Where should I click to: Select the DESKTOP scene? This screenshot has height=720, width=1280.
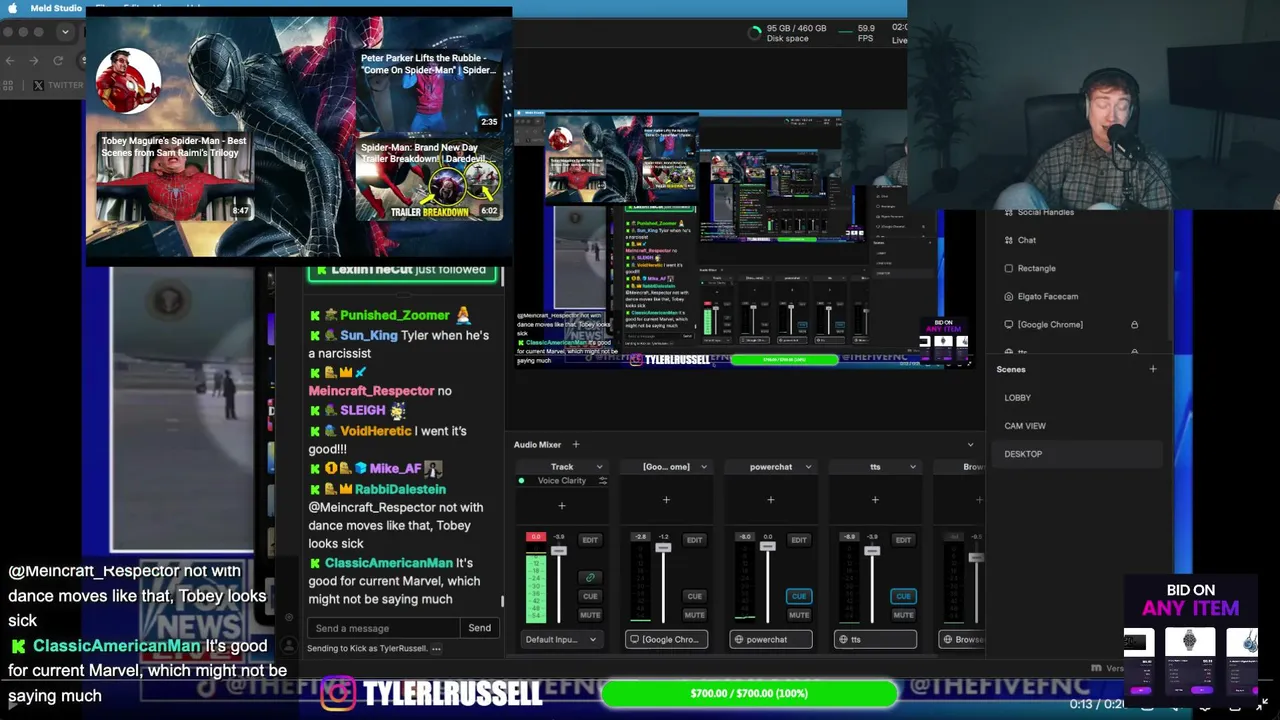tap(1076, 454)
